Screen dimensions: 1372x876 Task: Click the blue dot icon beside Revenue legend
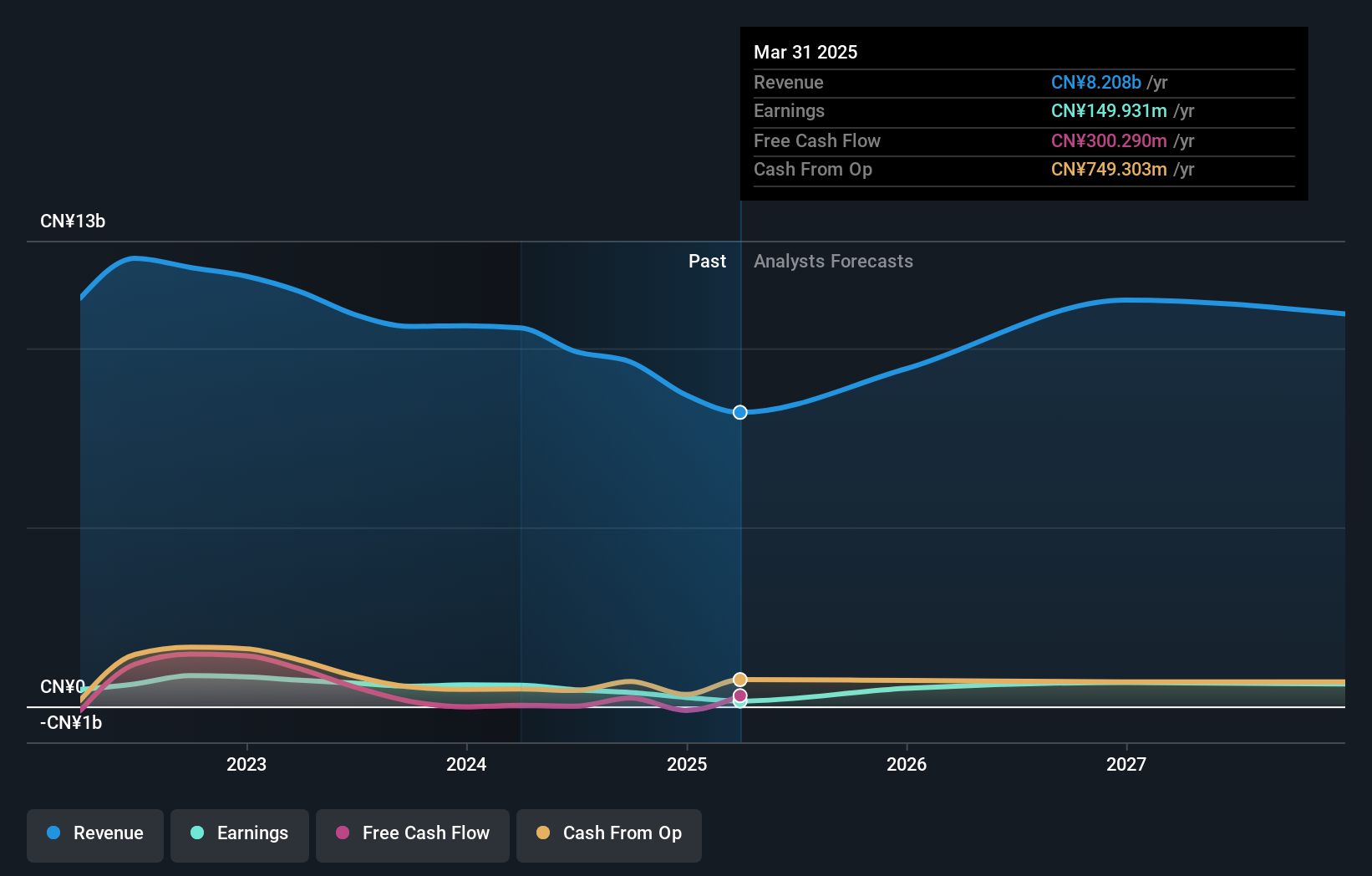(53, 833)
